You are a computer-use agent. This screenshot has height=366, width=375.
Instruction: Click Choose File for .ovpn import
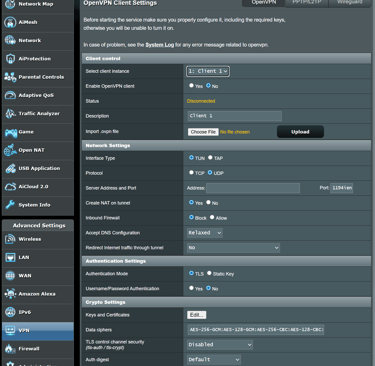(x=203, y=132)
